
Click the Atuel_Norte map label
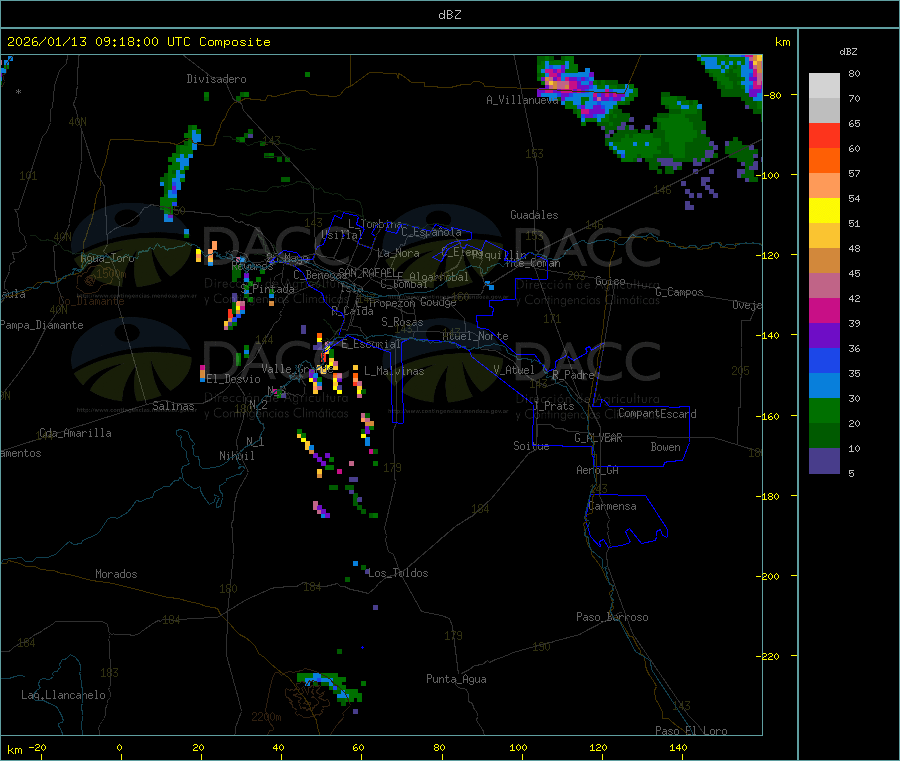[475, 336]
